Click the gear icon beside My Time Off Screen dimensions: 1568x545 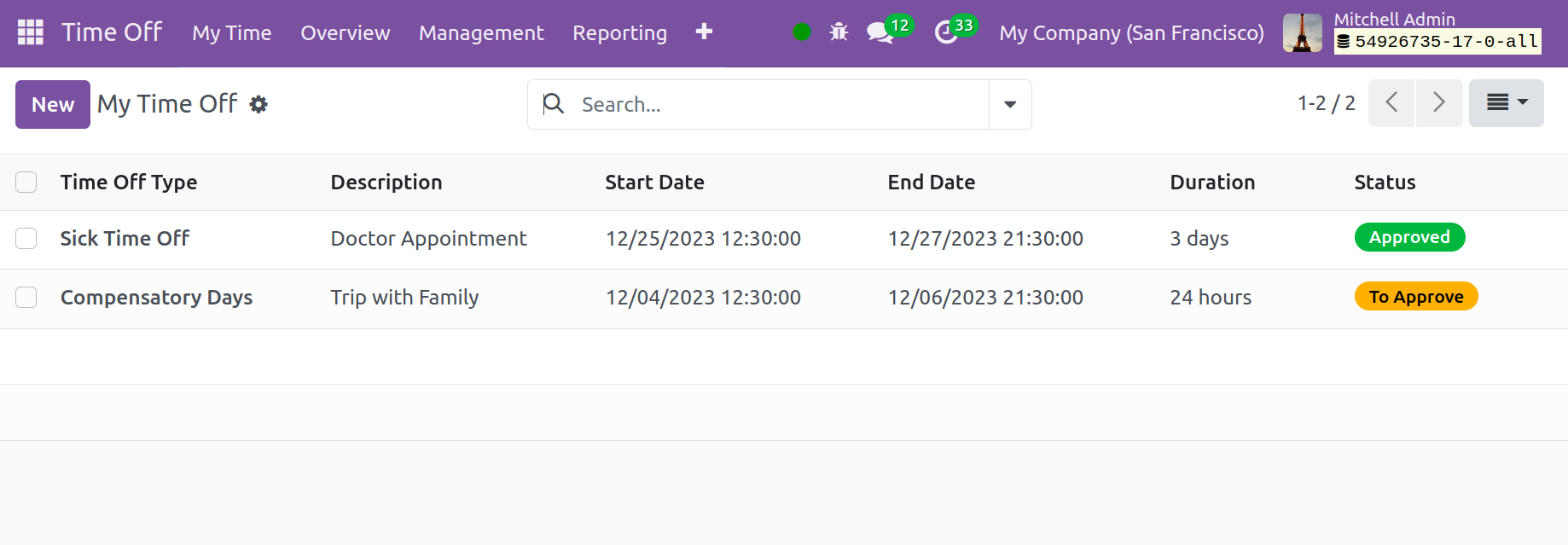[x=258, y=104]
